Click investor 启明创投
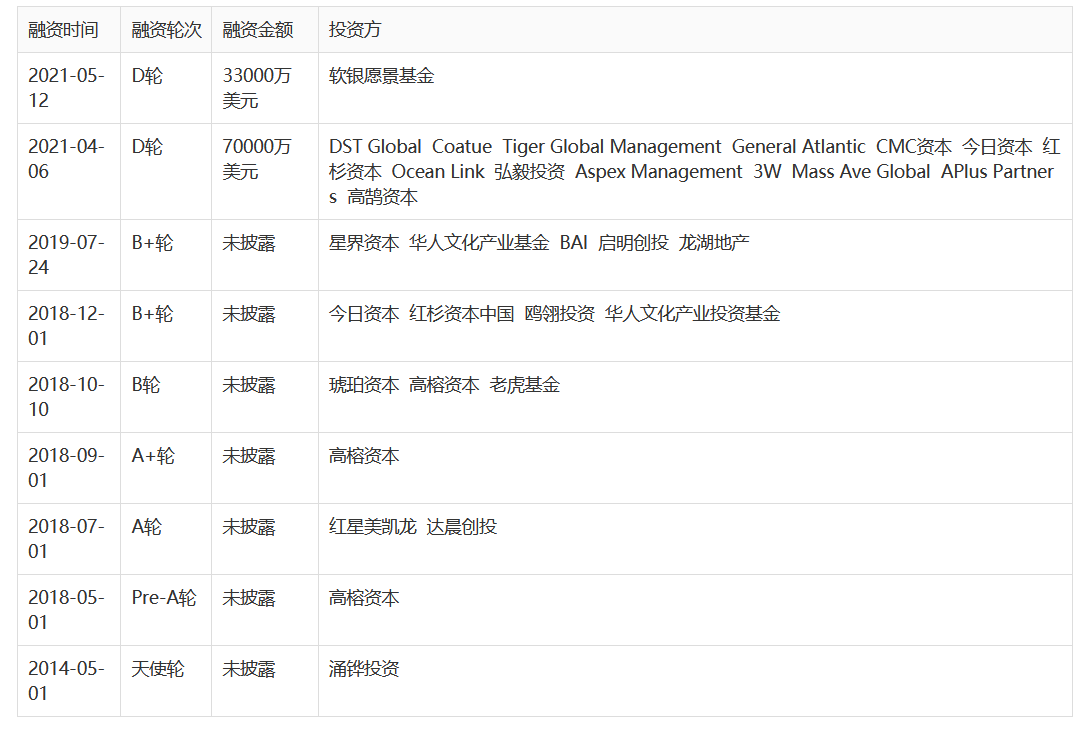Screen dimensions: 1088x733 click(633, 242)
